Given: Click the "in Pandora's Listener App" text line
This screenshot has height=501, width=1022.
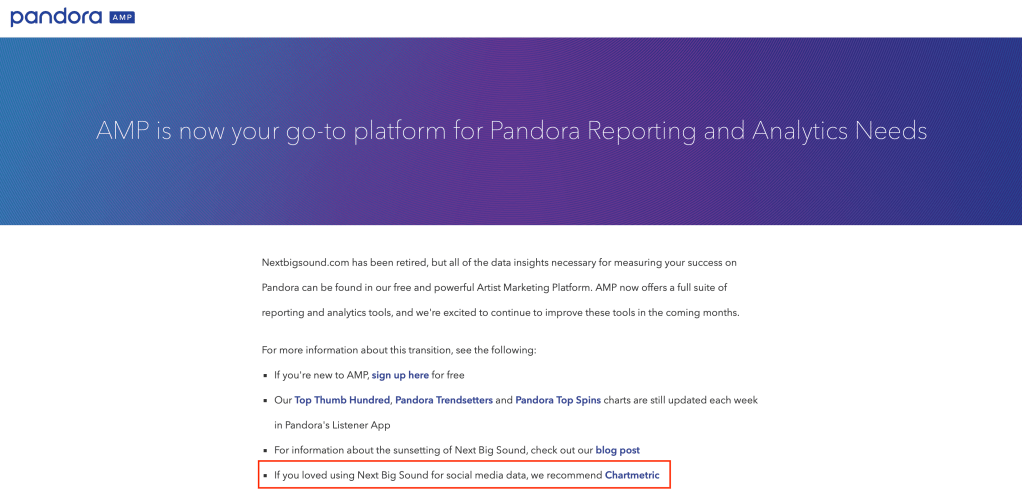Looking at the screenshot, I should (x=332, y=425).
